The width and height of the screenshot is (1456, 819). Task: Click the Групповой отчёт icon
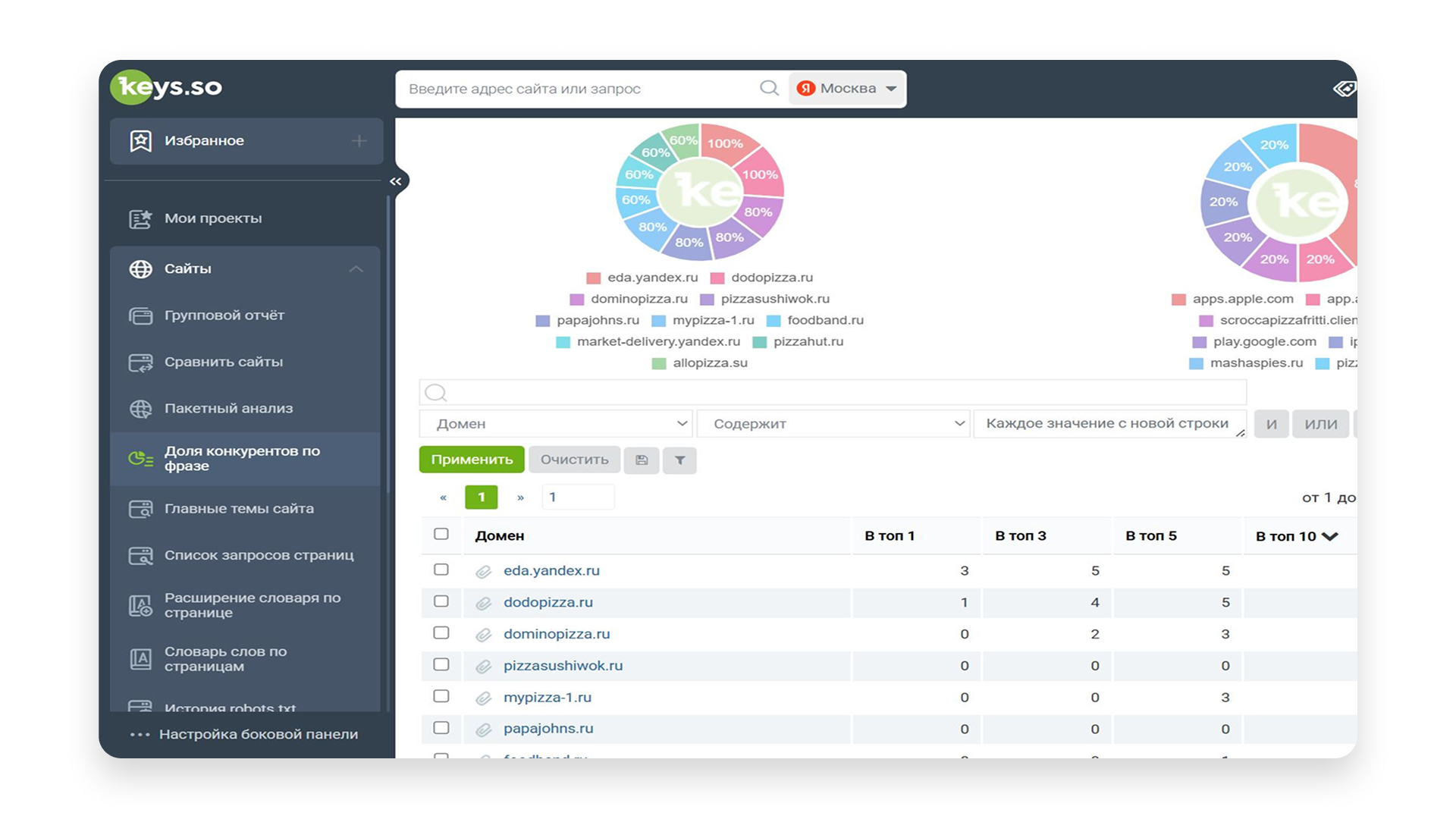click(140, 315)
